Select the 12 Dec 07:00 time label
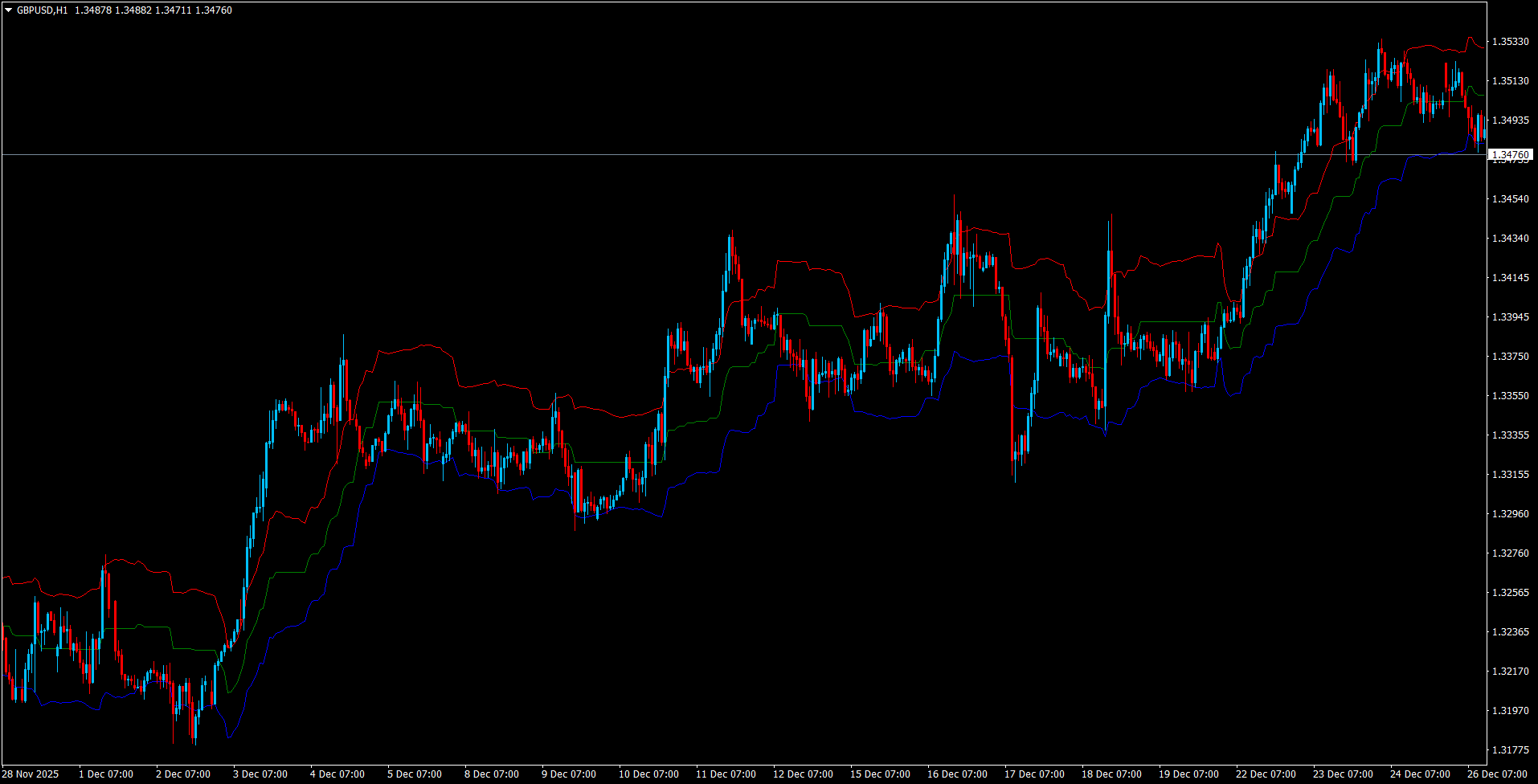Viewport: 1538px width, 784px height. (803, 774)
